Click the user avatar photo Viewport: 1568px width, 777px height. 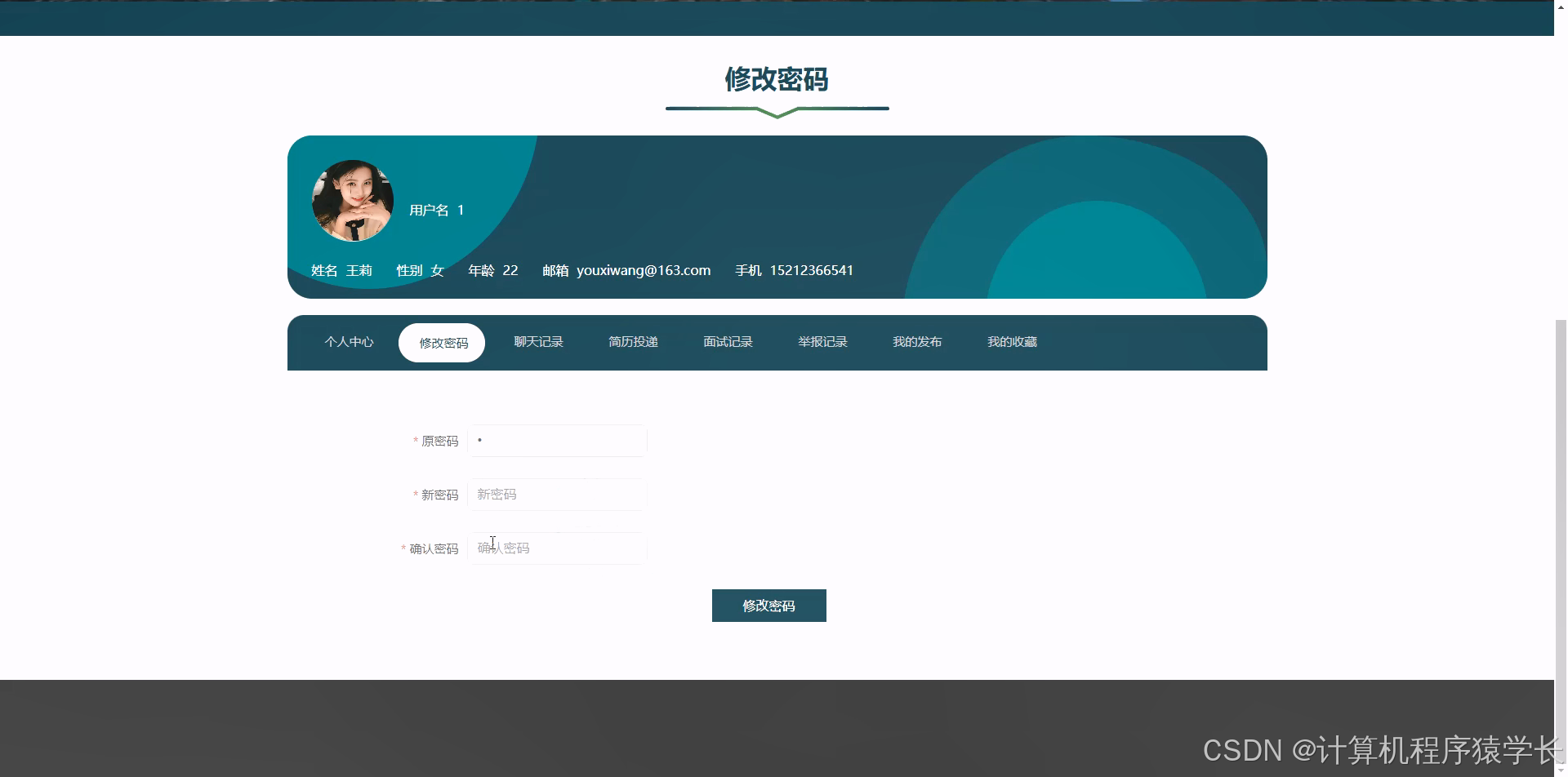pyautogui.click(x=352, y=201)
